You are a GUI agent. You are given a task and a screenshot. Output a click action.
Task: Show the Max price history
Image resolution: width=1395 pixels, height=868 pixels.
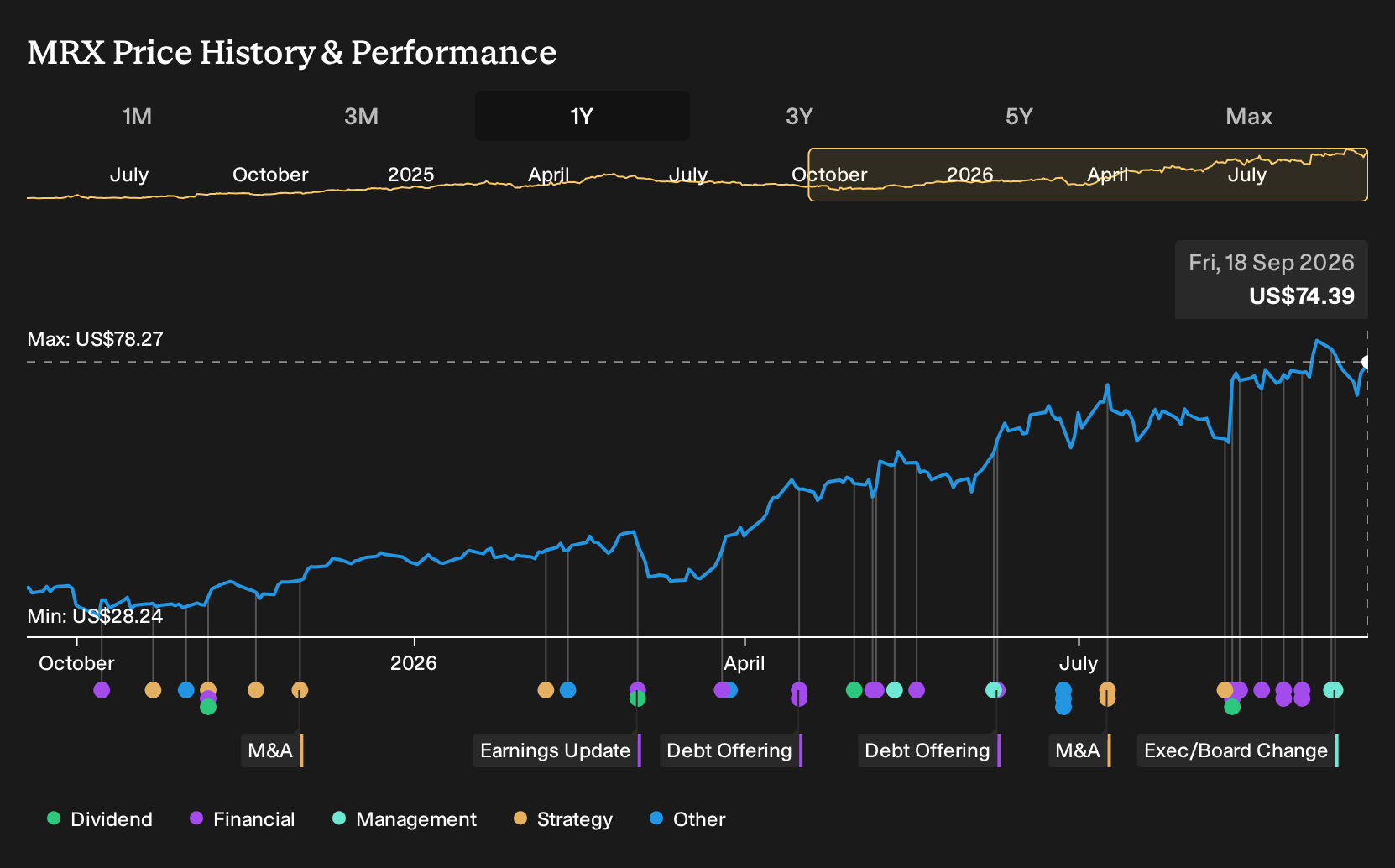[1249, 116]
